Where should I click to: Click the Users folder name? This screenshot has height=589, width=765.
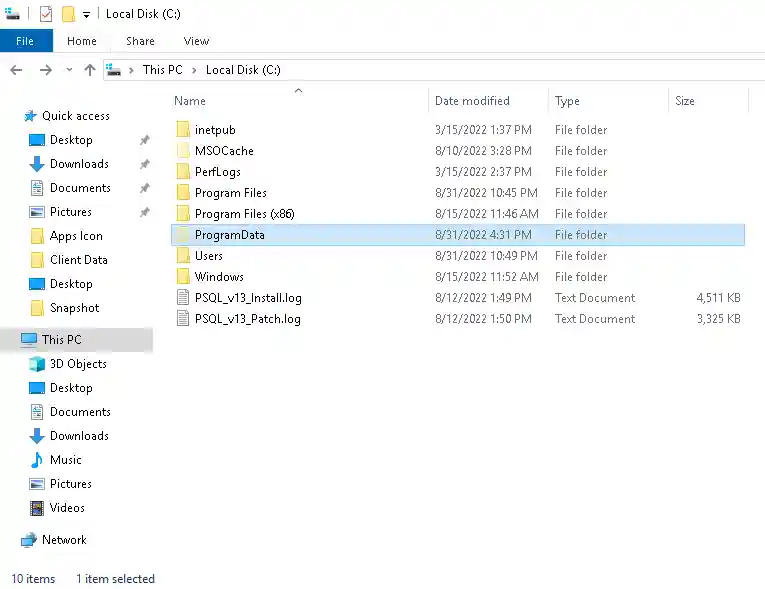tap(208, 256)
